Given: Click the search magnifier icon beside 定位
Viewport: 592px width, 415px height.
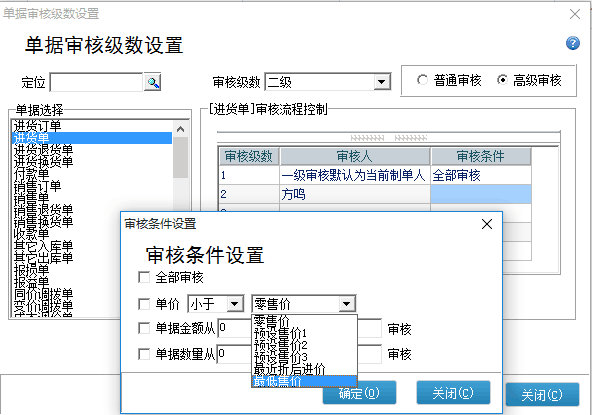Looking at the screenshot, I should tap(153, 82).
